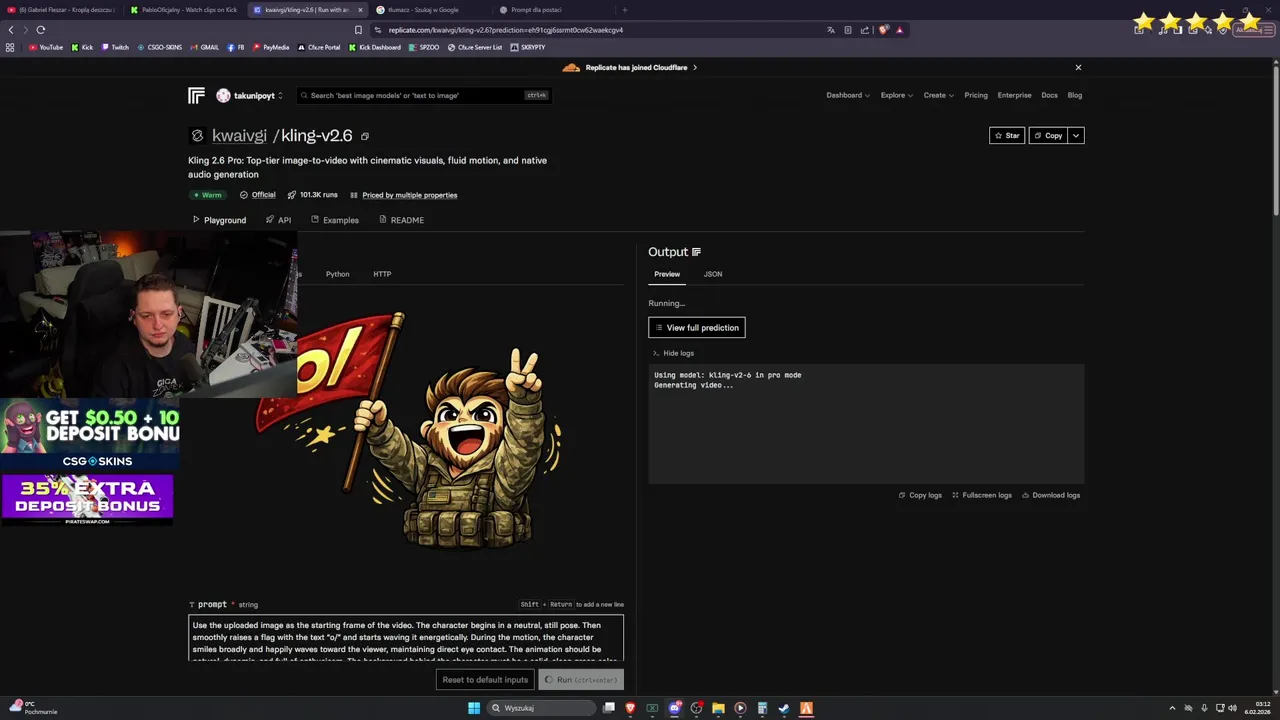This screenshot has height=720, width=1280.
Task: Switch to the API tab
Action: [x=278, y=220]
